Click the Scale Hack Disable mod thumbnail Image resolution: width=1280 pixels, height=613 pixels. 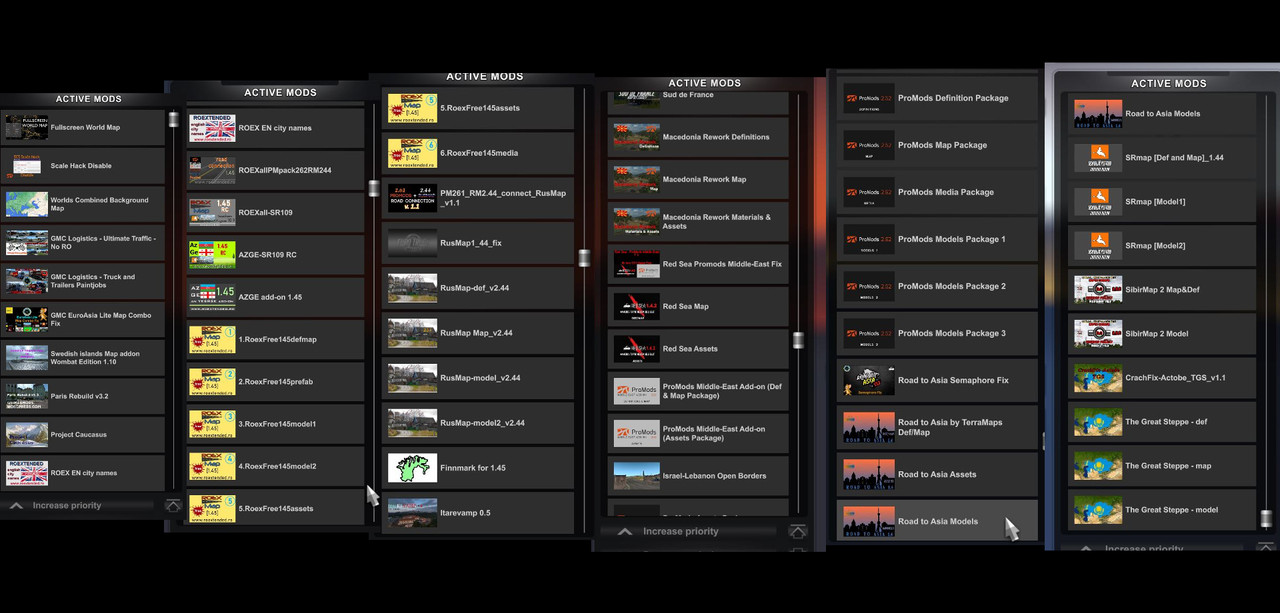[x=27, y=165]
